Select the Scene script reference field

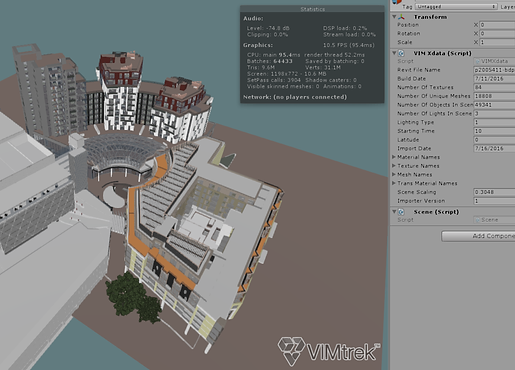pos(494,220)
